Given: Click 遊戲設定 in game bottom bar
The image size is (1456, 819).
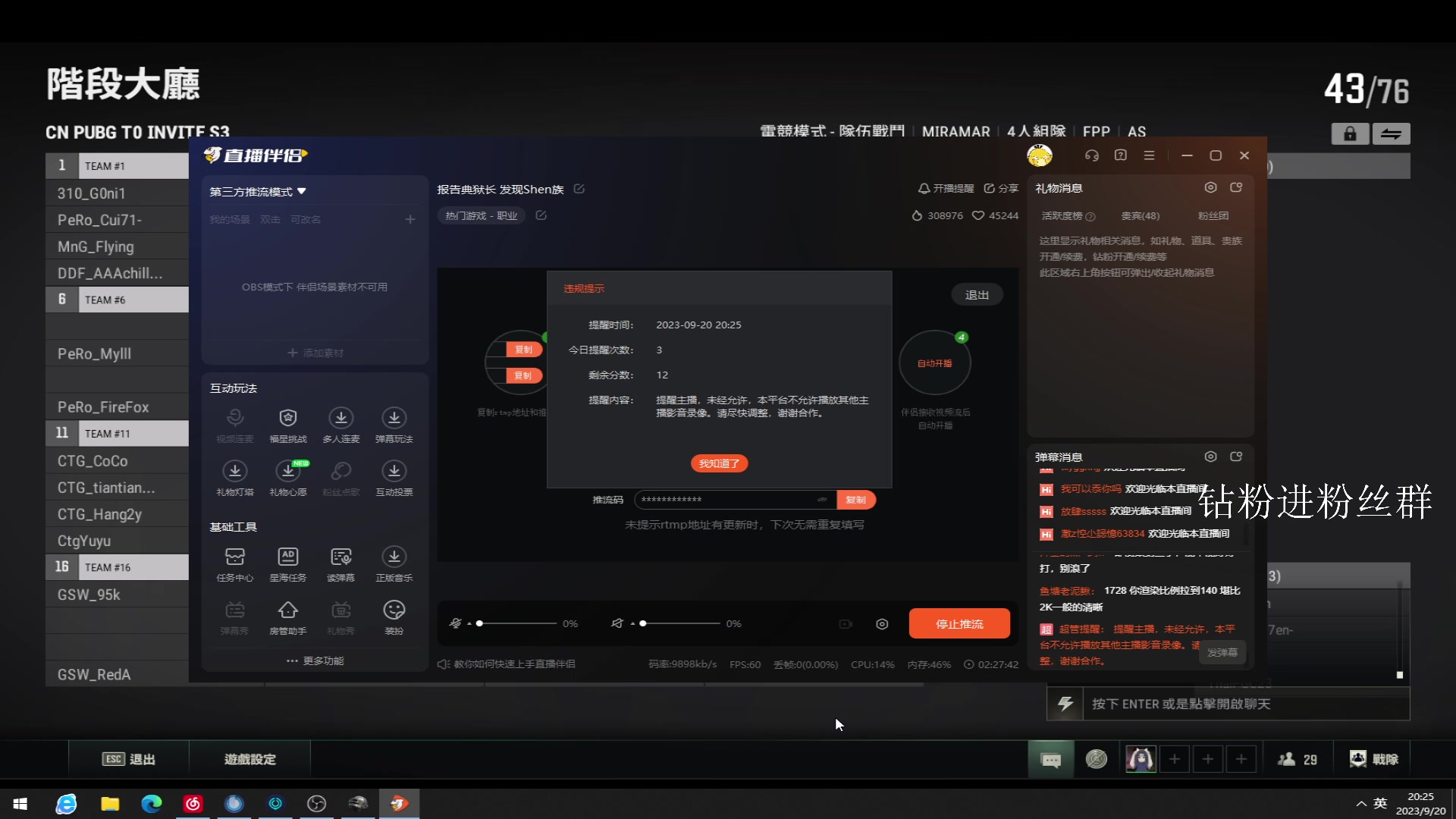Looking at the screenshot, I should coord(250,759).
